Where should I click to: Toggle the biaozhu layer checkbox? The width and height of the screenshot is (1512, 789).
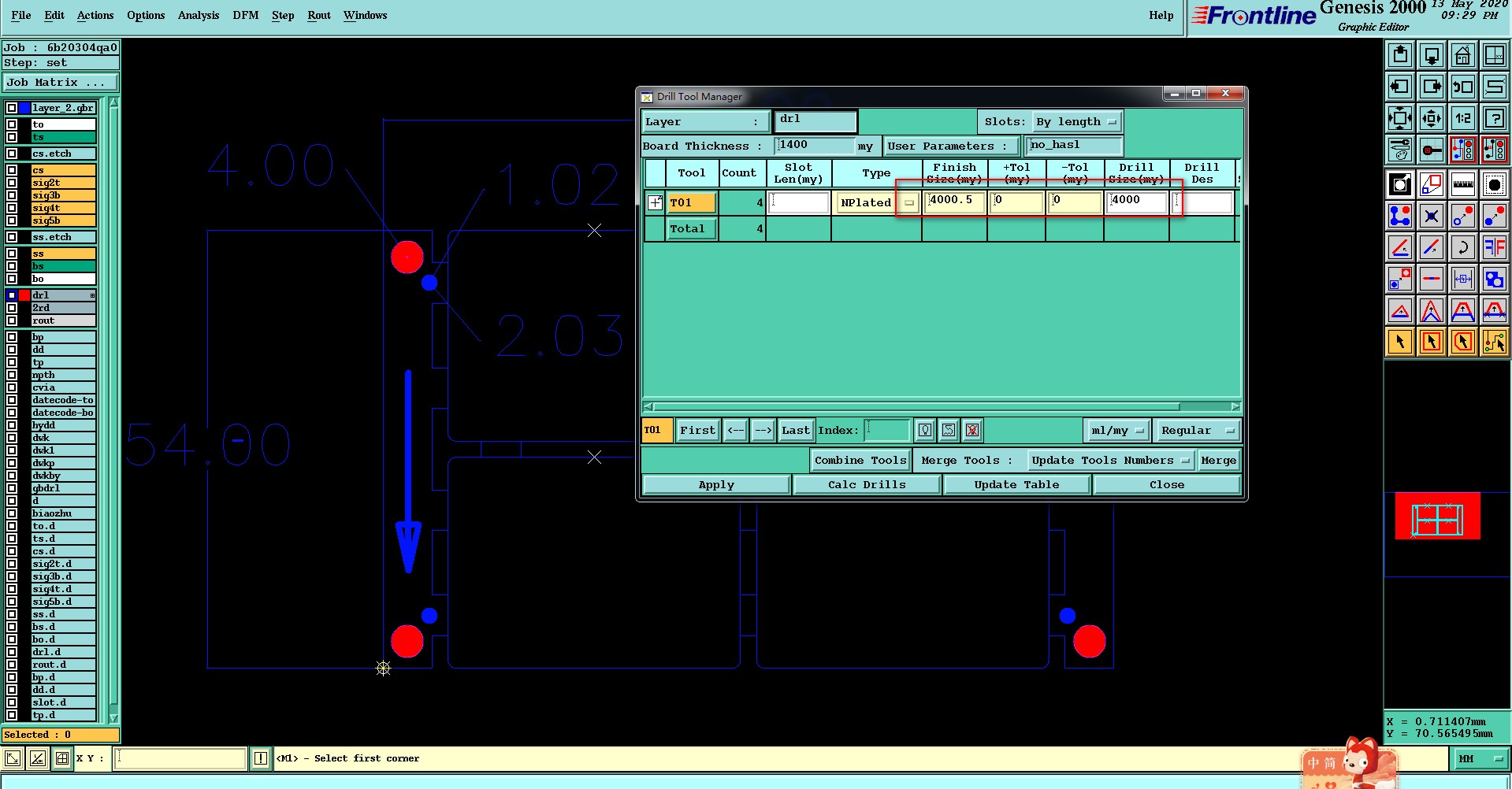click(12, 513)
